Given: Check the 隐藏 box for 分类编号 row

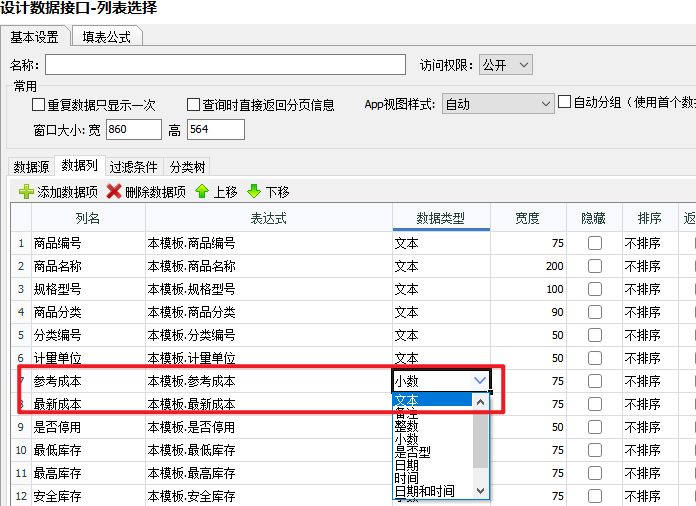Looking at the screenshot, I should pyautogui.click(x=595, y=335).
